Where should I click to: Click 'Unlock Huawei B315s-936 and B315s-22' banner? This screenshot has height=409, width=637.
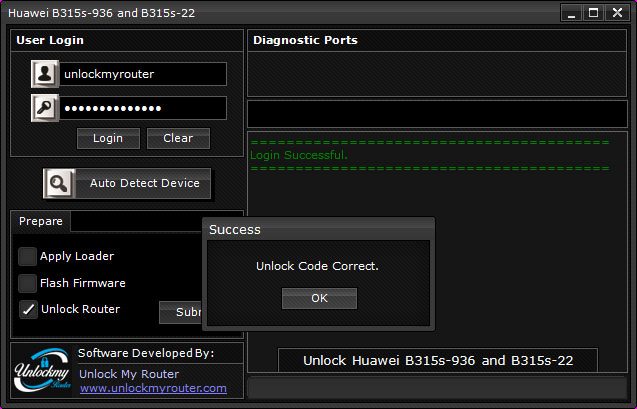tap(438, 361)
